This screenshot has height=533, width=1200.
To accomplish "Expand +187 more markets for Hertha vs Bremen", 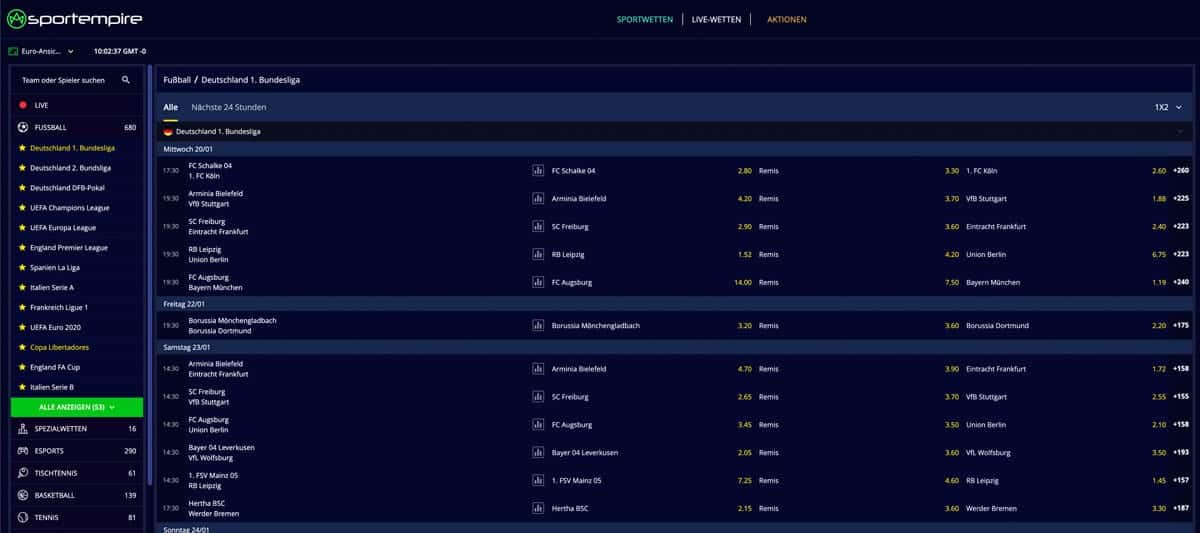I will [1181, 508].
